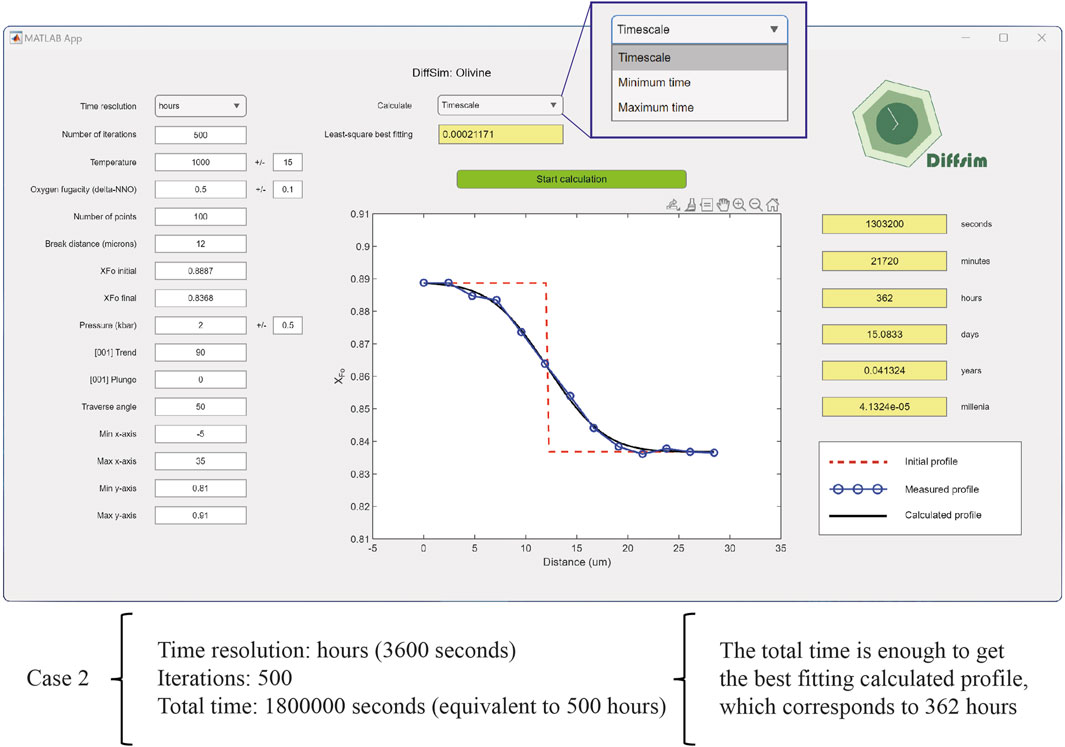Click the Diffsim hexagon clock logo

coord(897,125)
